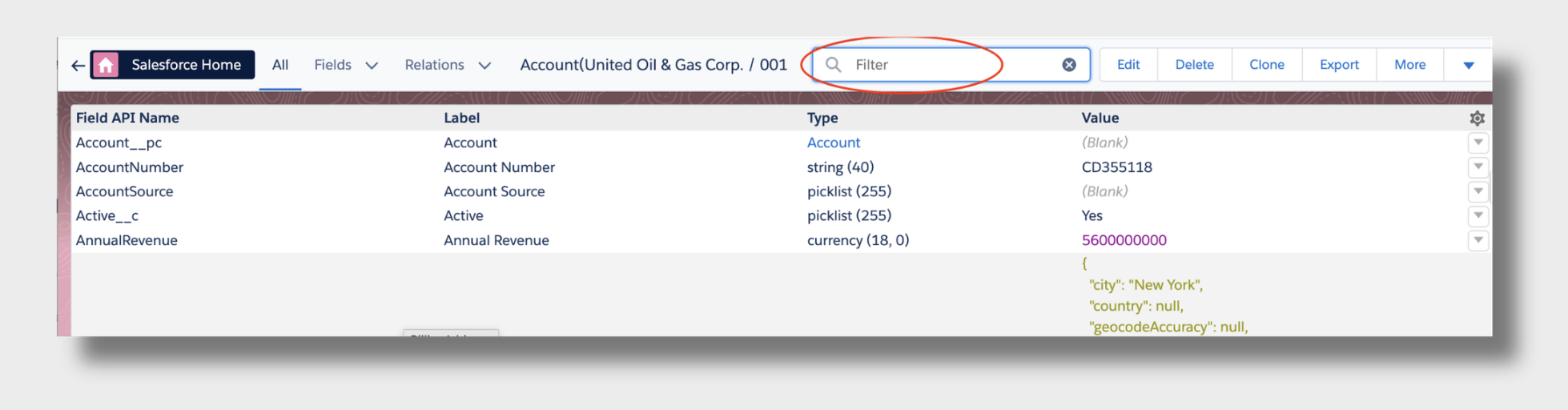The height and width of the screenshot is (410, 1568).
Task: Click the search magnifier icon in Filter
Action: point(834,65)
